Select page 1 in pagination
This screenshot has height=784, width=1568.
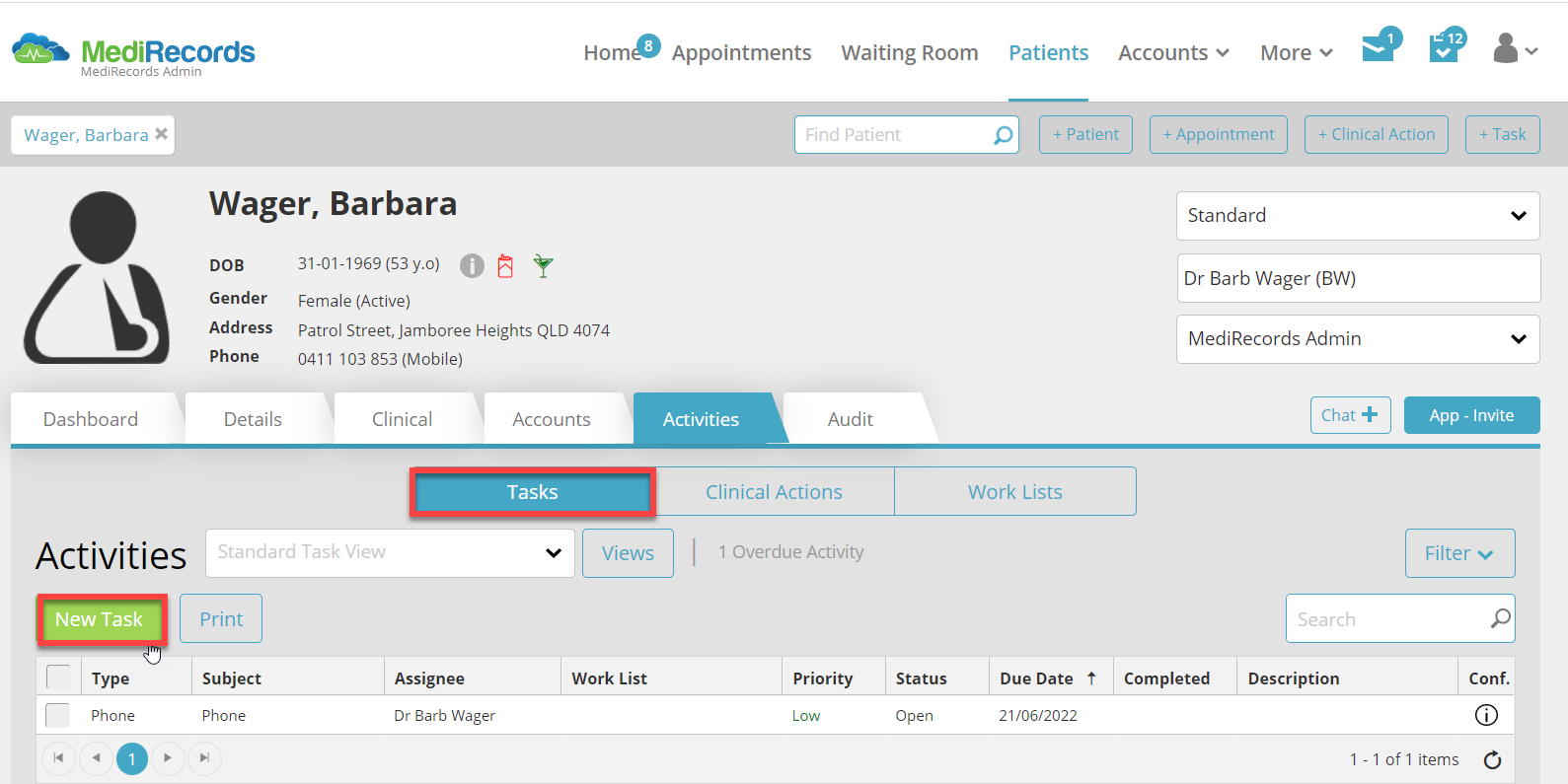click(x=132, y=758)
